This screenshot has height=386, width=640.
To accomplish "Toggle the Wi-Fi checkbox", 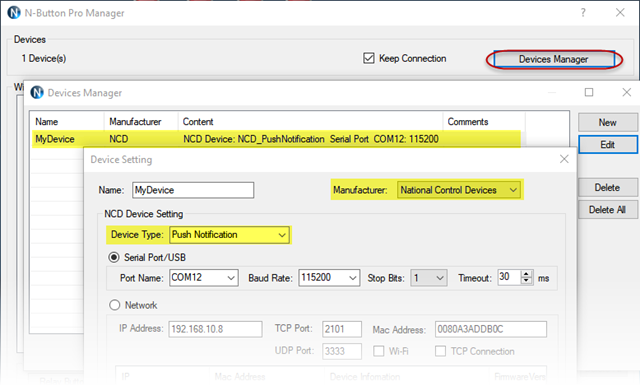I will pyautogui.click(x=379, y=351).
